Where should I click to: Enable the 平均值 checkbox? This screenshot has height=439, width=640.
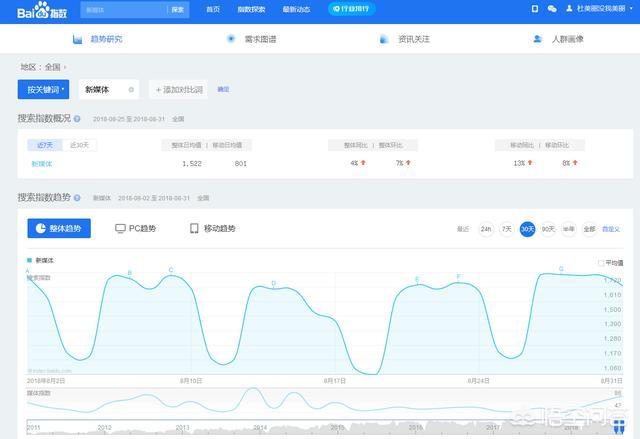pos(601,263)
